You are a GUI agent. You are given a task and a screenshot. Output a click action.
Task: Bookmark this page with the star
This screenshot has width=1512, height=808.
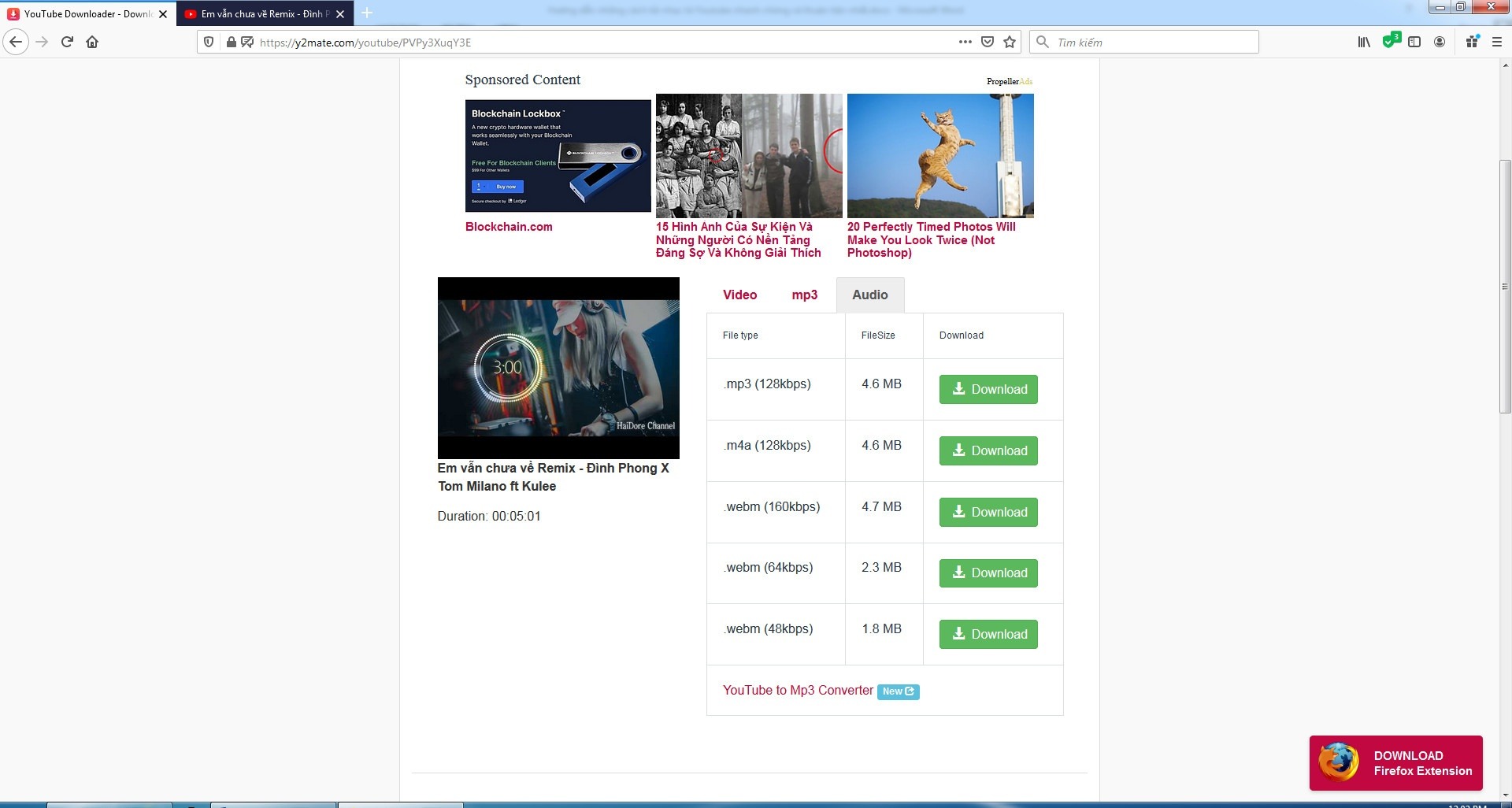pos(1010,42)
